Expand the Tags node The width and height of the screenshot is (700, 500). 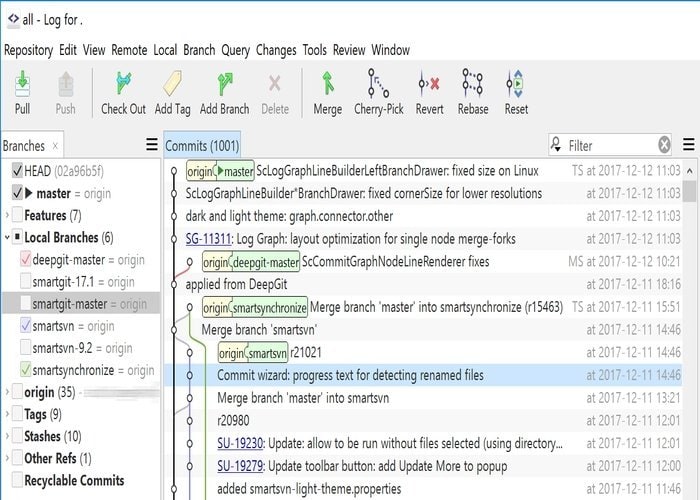[7, 414]
